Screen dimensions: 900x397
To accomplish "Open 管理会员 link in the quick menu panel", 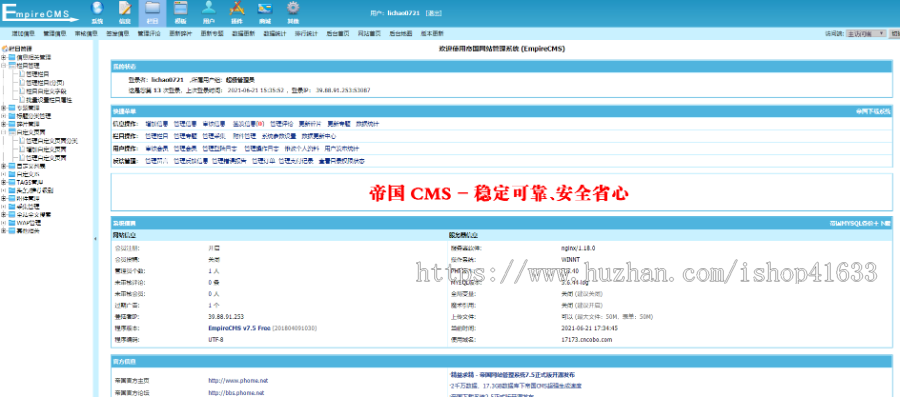I will pos(185,149).
